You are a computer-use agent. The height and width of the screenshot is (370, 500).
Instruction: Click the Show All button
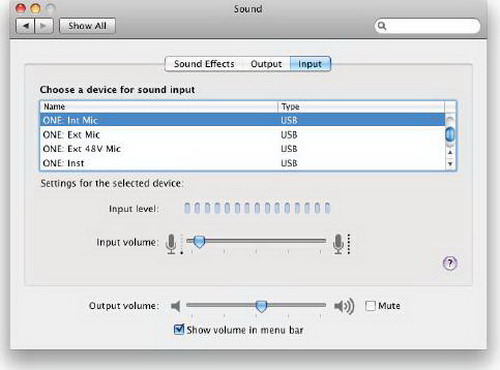pos(87,26)
